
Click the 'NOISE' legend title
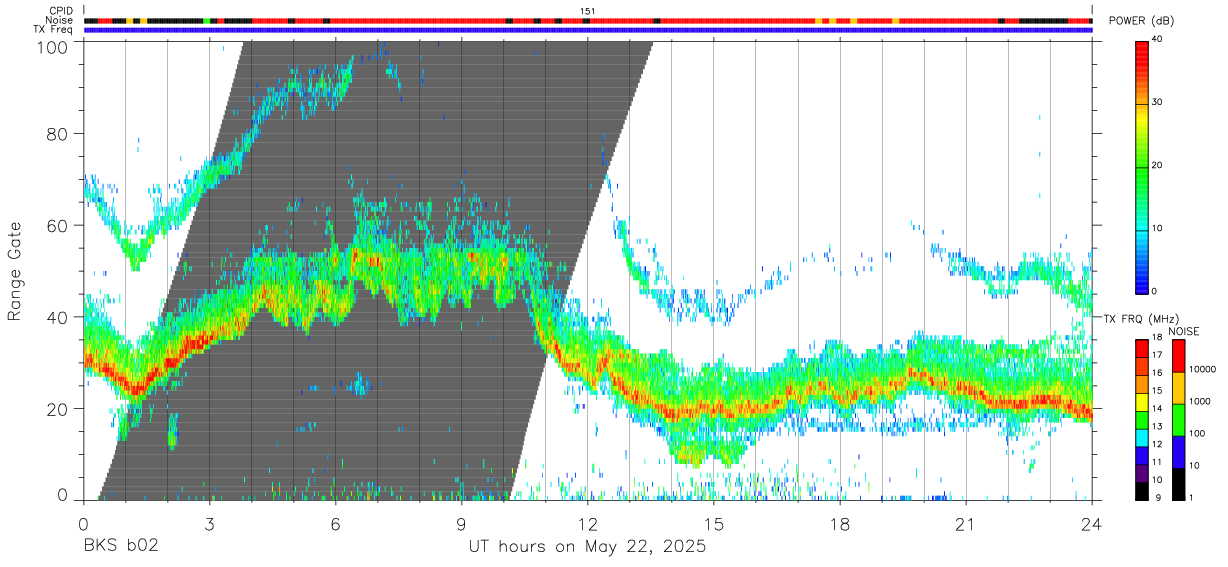tap(1186, 331)
